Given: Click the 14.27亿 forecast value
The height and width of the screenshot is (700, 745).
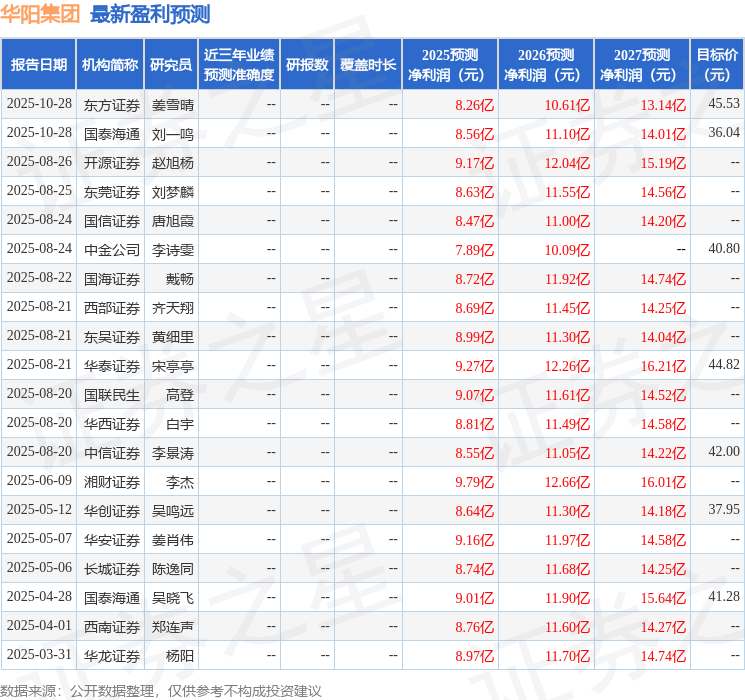Looking at the screenshot, I should coord(663,627).
